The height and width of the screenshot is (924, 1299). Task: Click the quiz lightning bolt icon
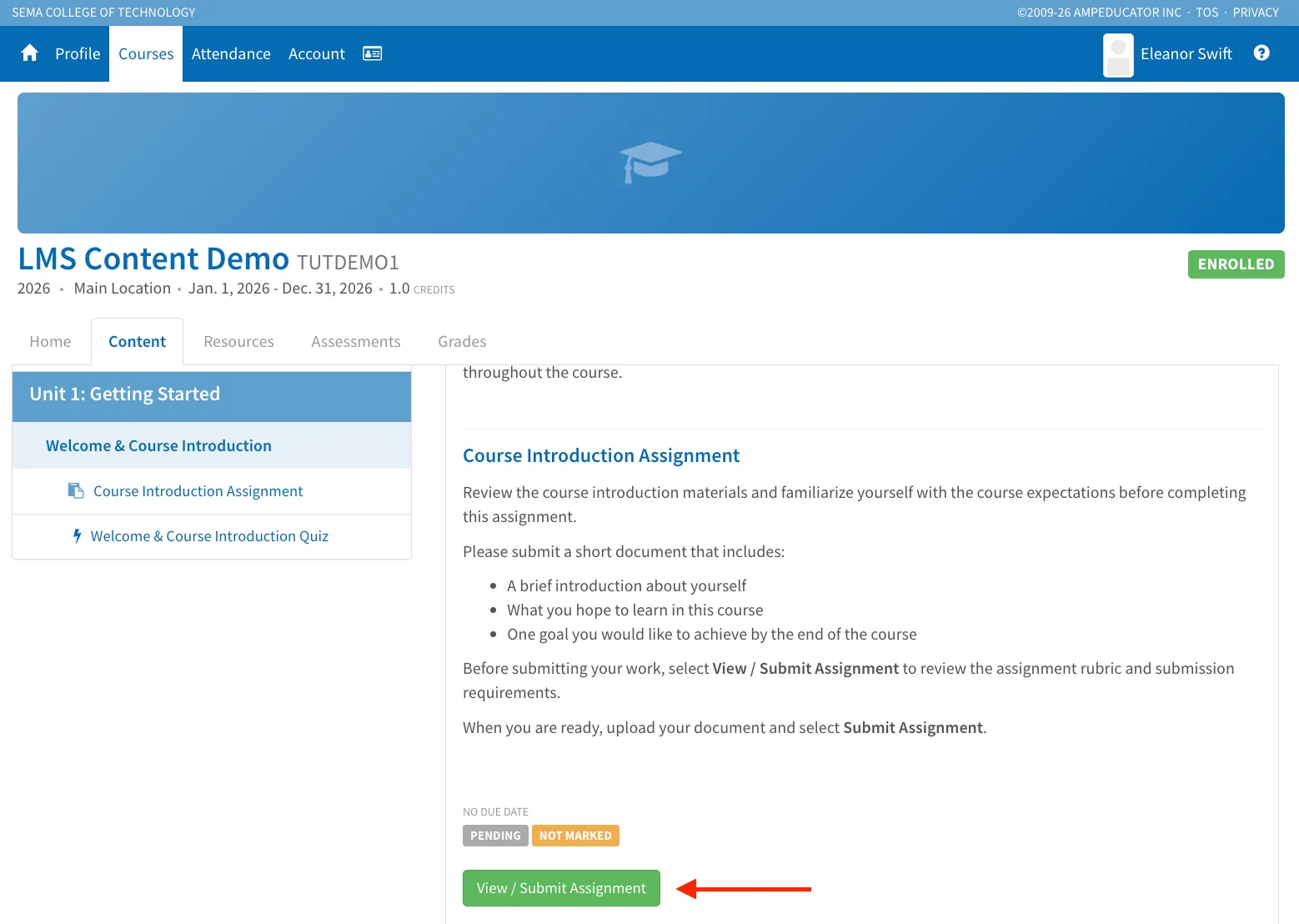tap(77, 536)
